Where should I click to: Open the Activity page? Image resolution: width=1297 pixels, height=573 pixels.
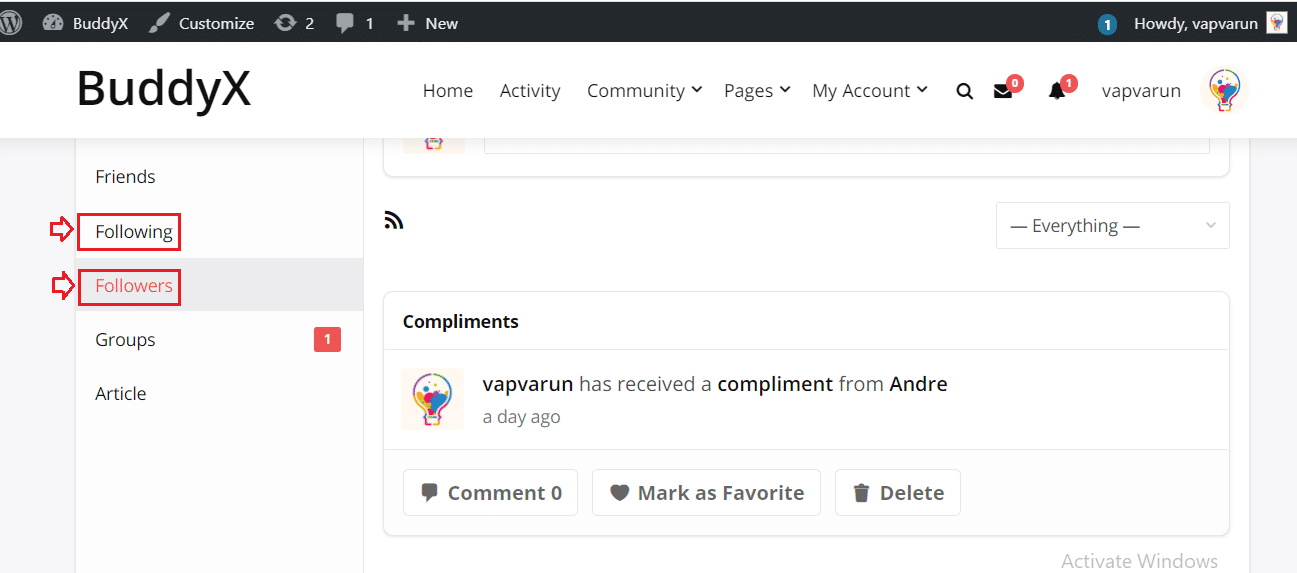530,90
